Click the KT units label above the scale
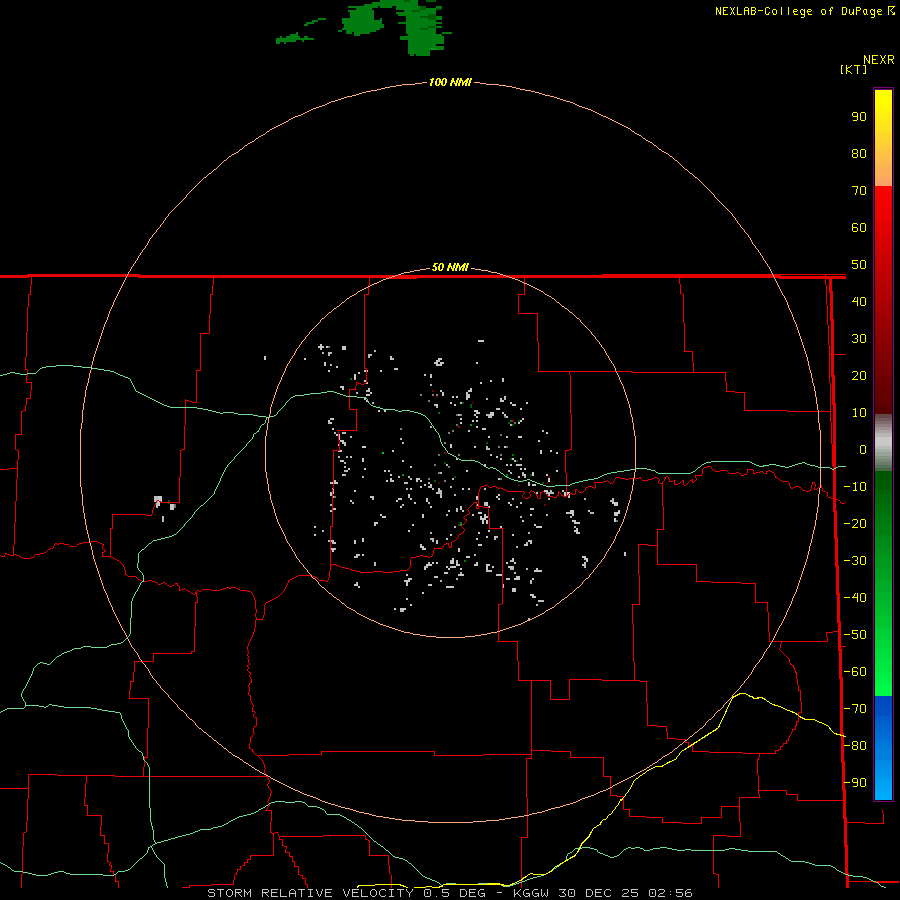 (x=854, y=69)
